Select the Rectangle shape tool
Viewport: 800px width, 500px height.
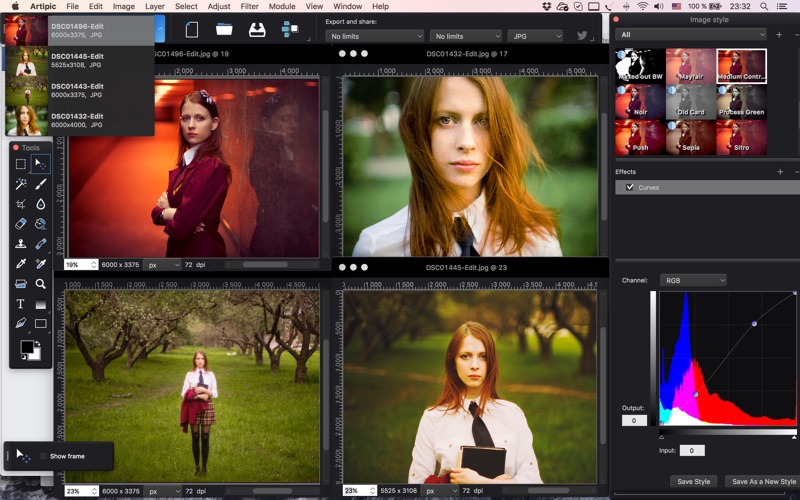click(41, 323)
